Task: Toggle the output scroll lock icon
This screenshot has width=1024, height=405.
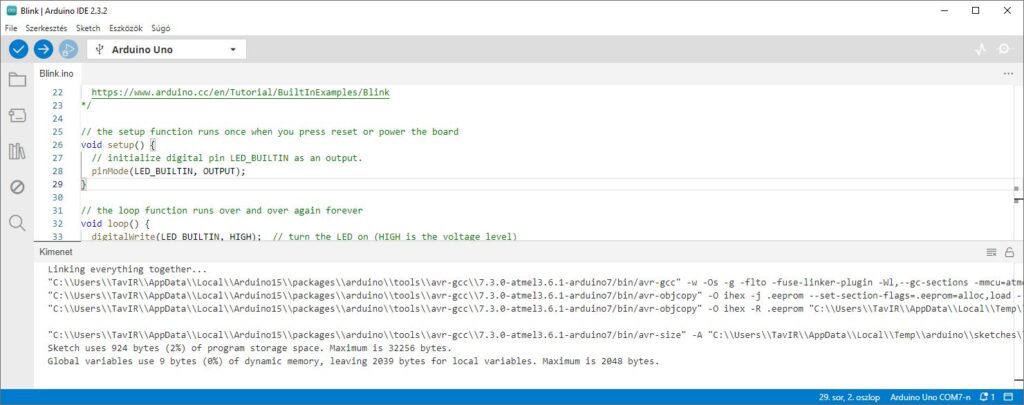Action: (x=1009, y=252)
